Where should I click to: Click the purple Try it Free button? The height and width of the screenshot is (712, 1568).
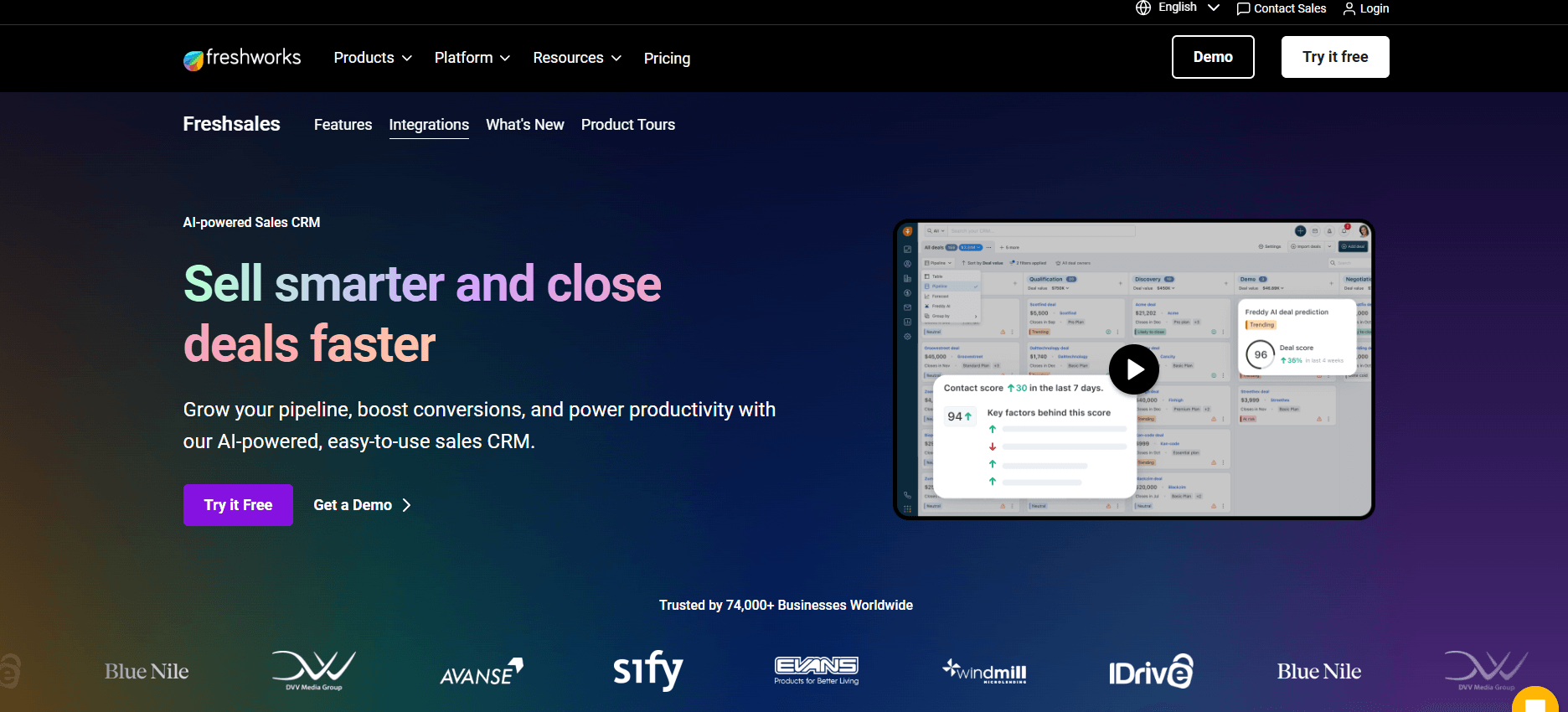click(x=238, y=505)
